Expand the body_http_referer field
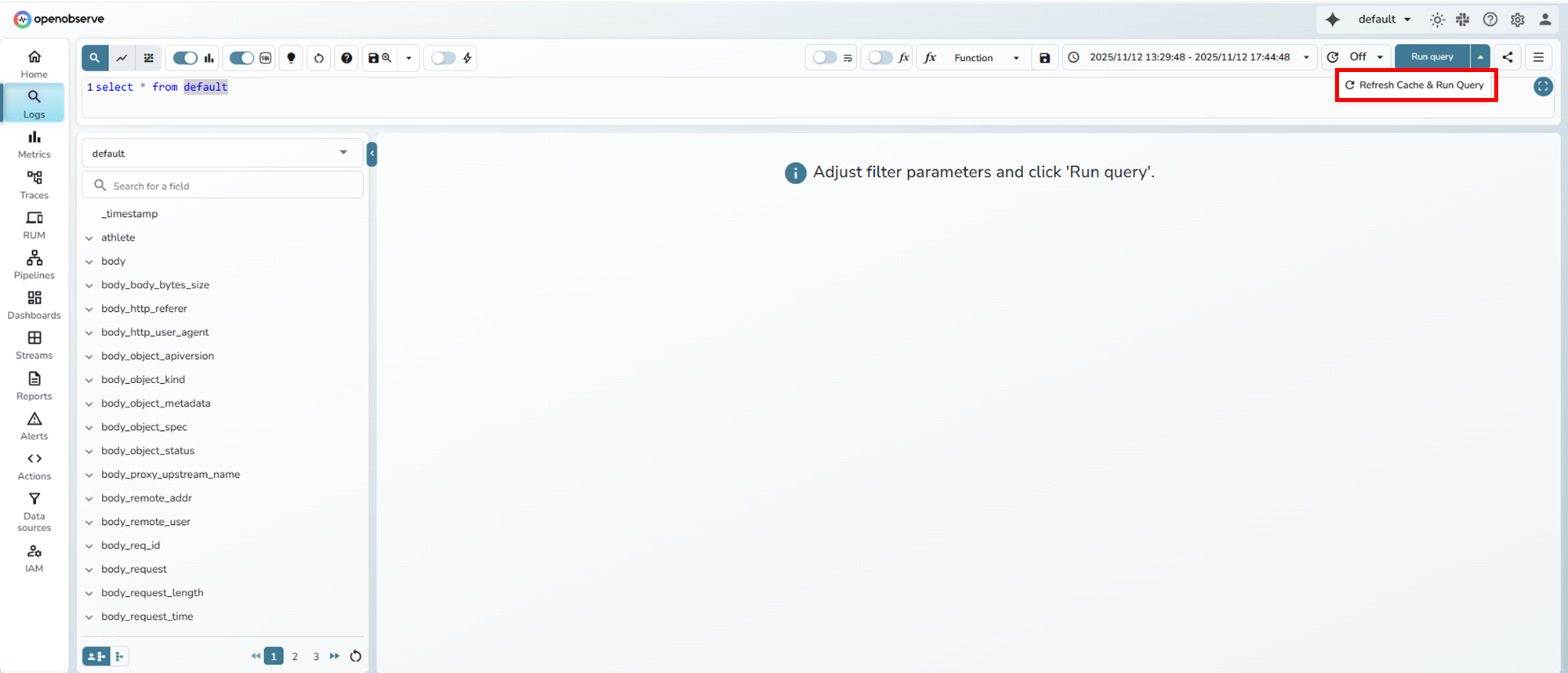The image size is (1568, 673). click(89, 309)
